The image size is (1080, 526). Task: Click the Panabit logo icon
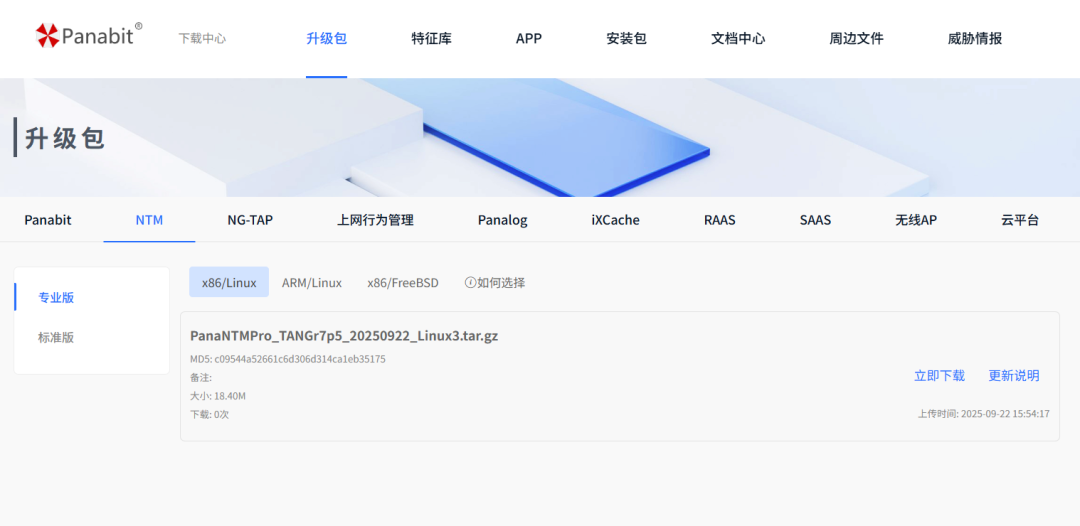47,37
